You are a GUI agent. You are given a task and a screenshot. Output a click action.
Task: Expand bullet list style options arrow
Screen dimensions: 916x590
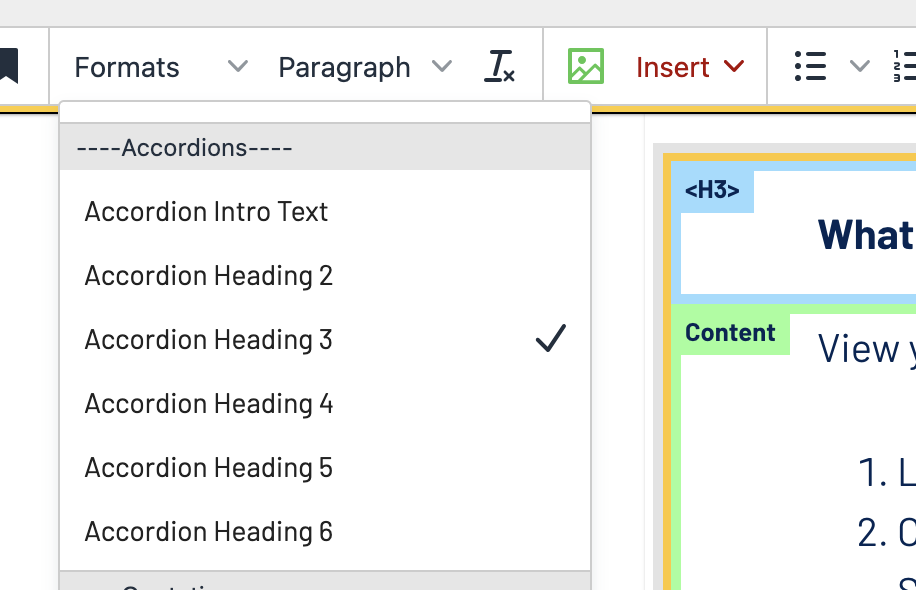coord(859,67)
